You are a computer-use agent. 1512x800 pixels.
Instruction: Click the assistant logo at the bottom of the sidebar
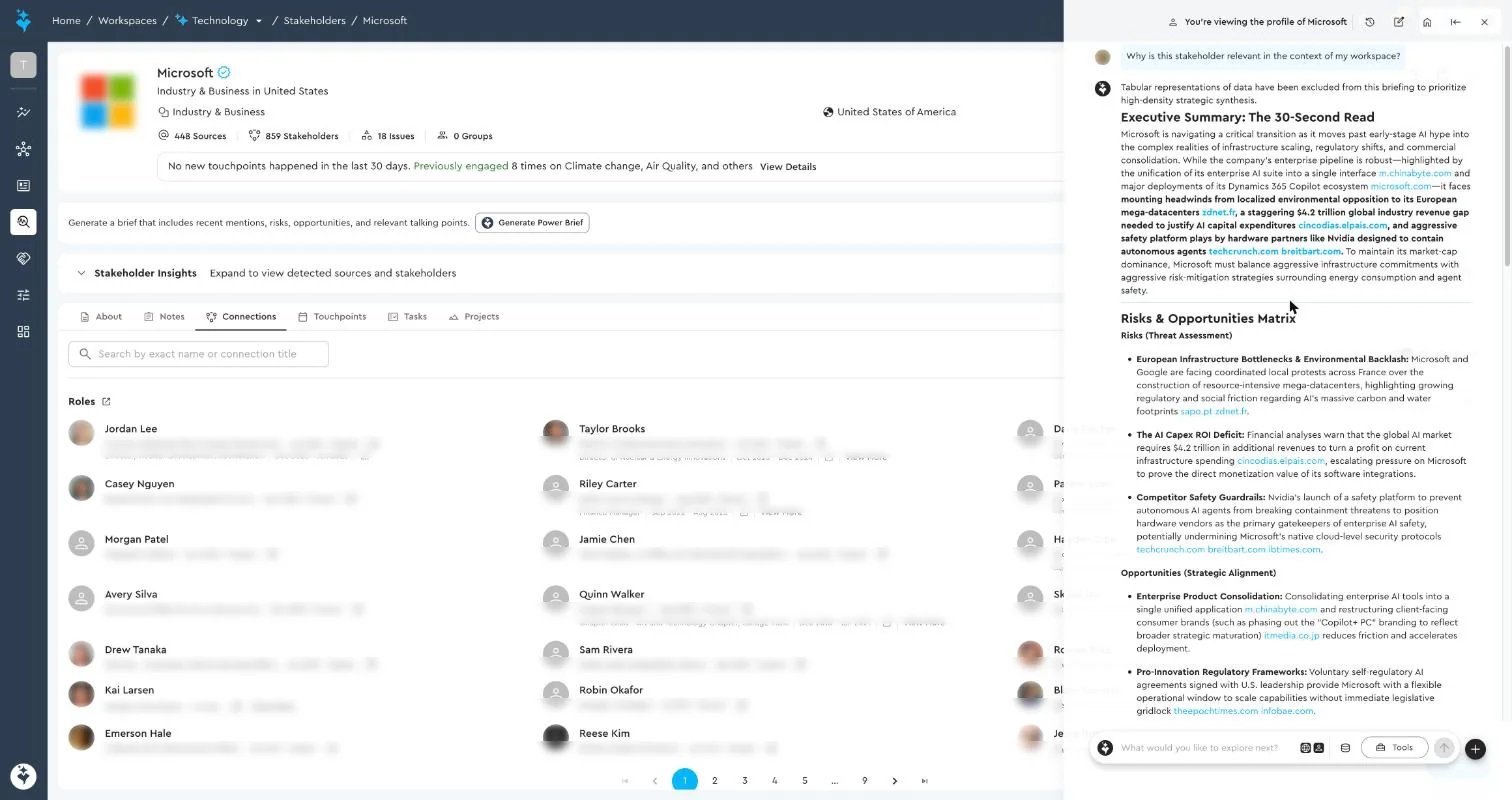pyautogui.click(x=23, y=775)
